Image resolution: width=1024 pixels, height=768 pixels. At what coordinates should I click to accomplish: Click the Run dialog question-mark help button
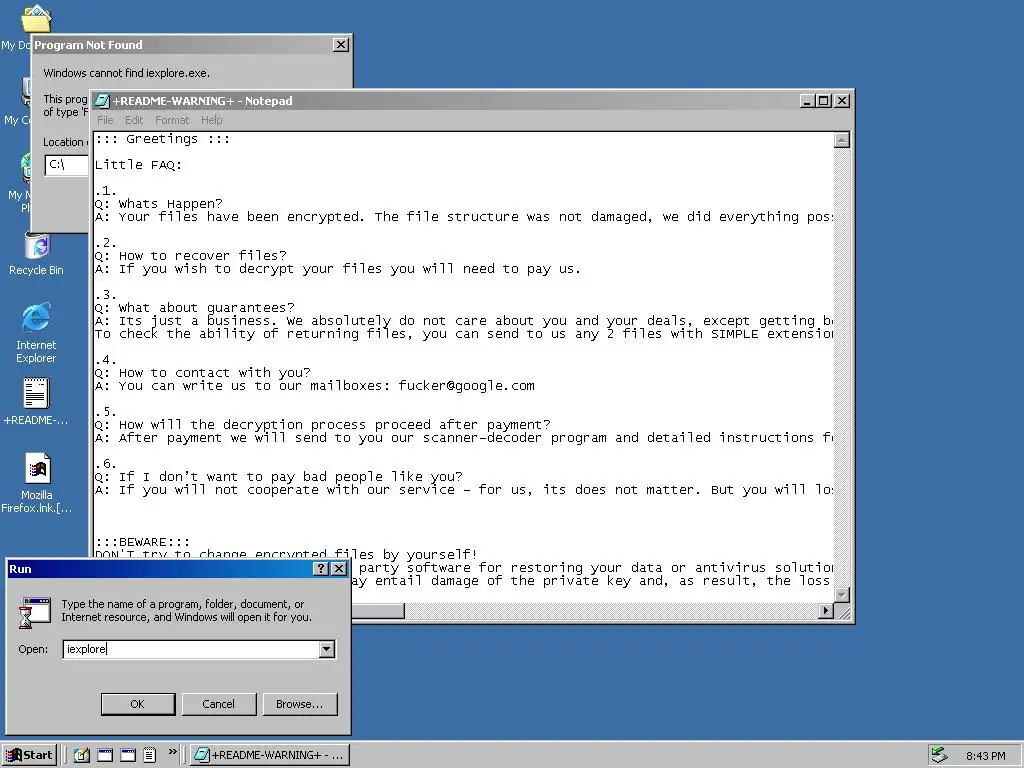[x=320, y=569]
